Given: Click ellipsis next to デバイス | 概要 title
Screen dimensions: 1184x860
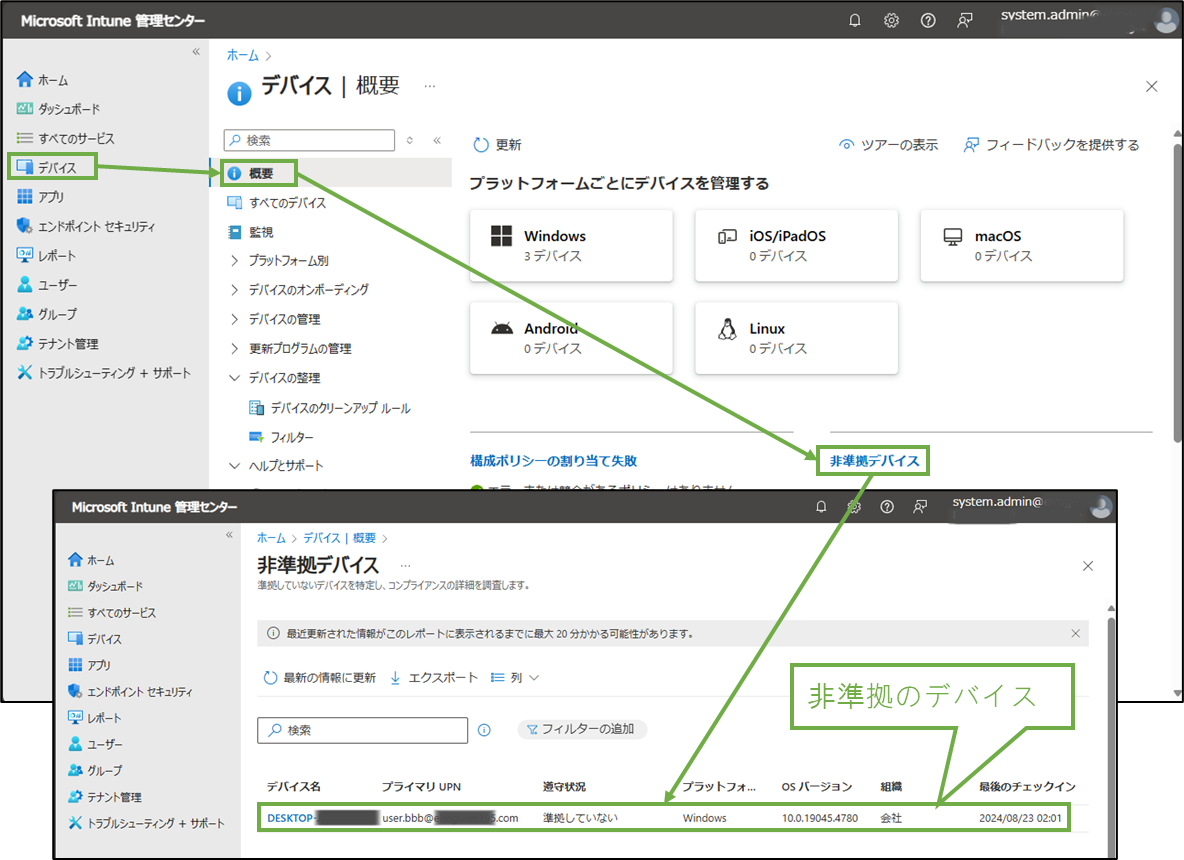Looking at the screenshot, I should coord(430,86).
